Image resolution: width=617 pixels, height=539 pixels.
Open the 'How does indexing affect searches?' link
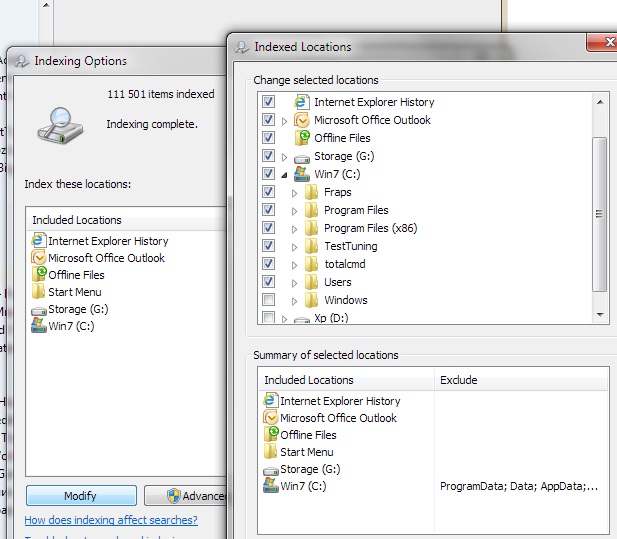[111, 520]
